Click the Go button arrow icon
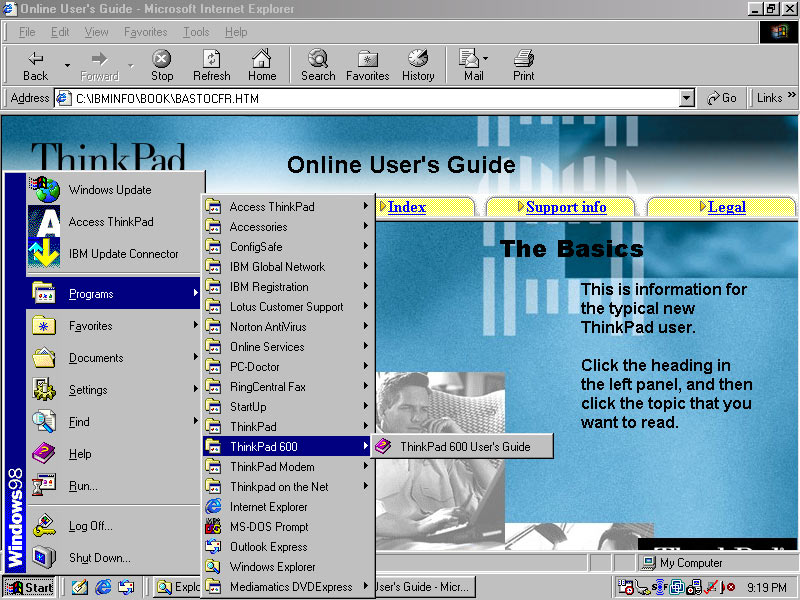Screen dimensions: 800x600 [713, 98]
